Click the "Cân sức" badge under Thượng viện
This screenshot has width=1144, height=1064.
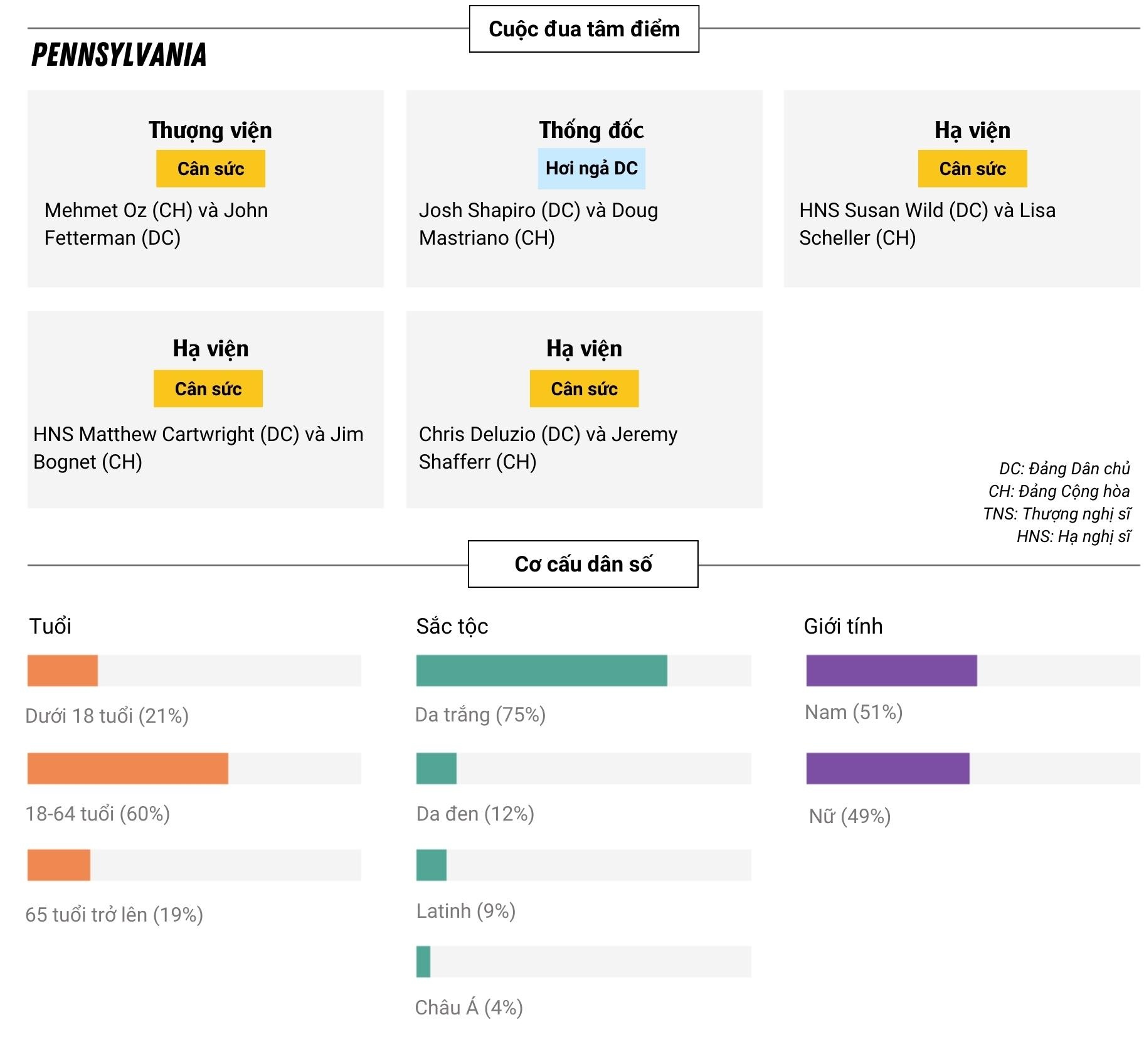(211, 169)
